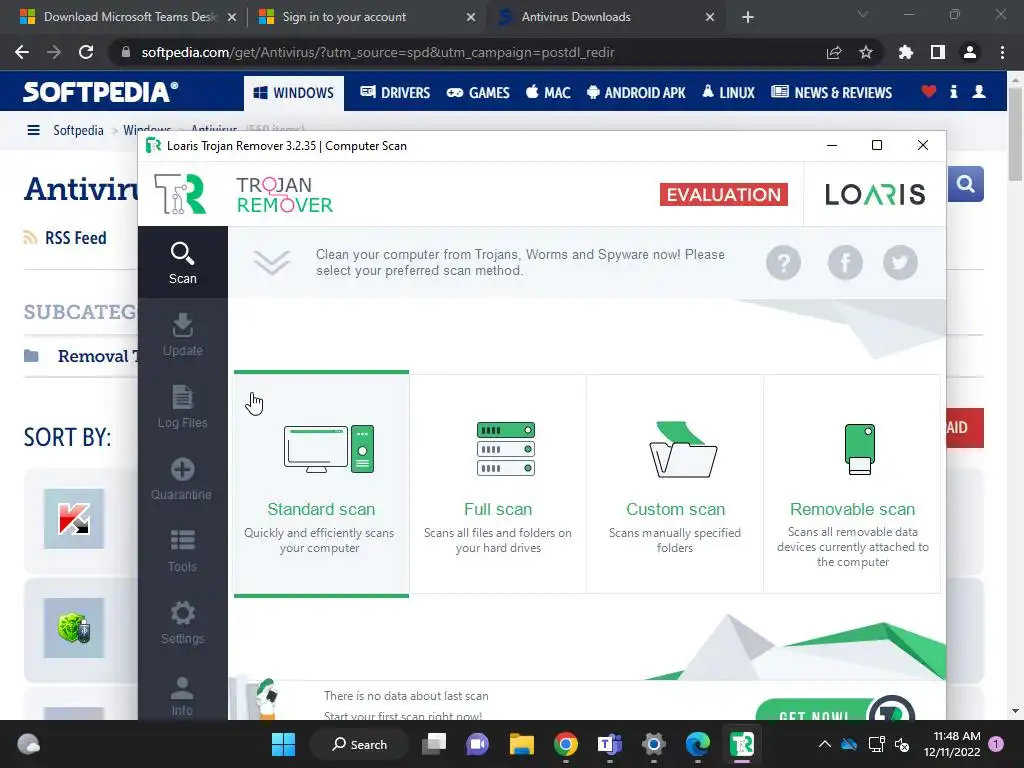Open the Loaris Facebook icon
Image resolution: width=1024 pixels, height=768 pixels.
845,263
